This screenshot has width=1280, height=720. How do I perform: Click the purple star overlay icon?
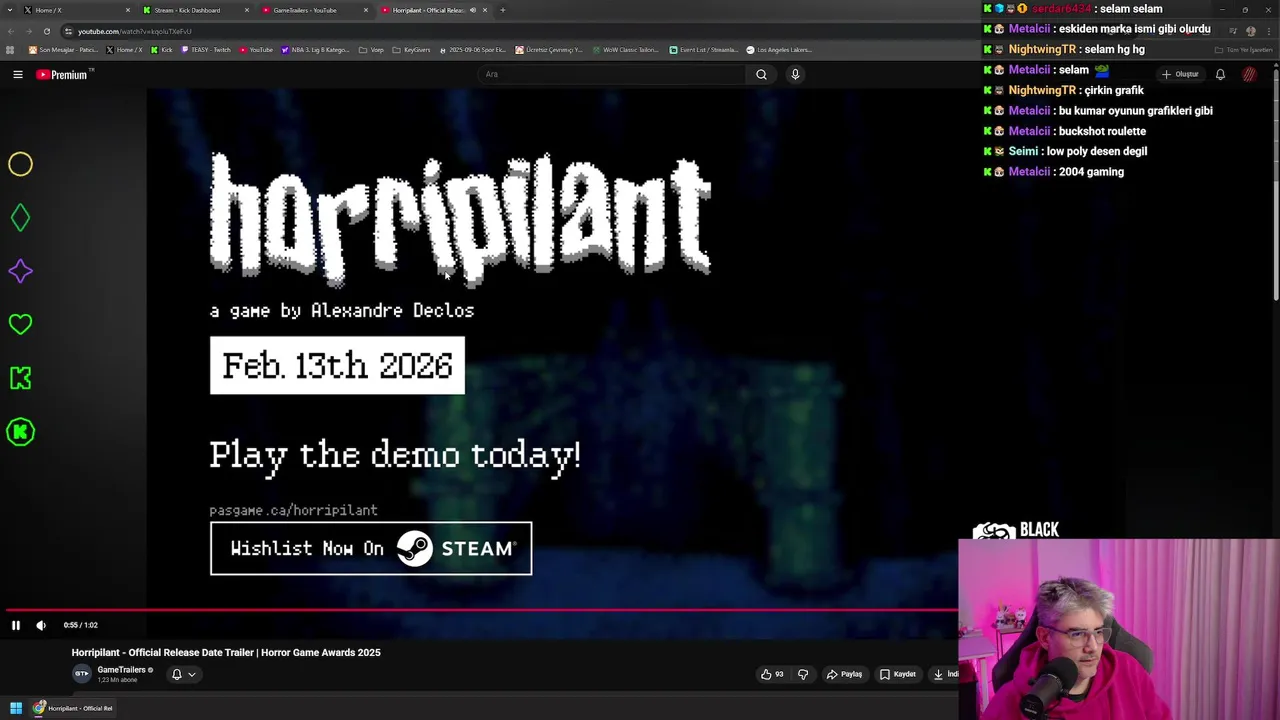(x=21, y=271)
